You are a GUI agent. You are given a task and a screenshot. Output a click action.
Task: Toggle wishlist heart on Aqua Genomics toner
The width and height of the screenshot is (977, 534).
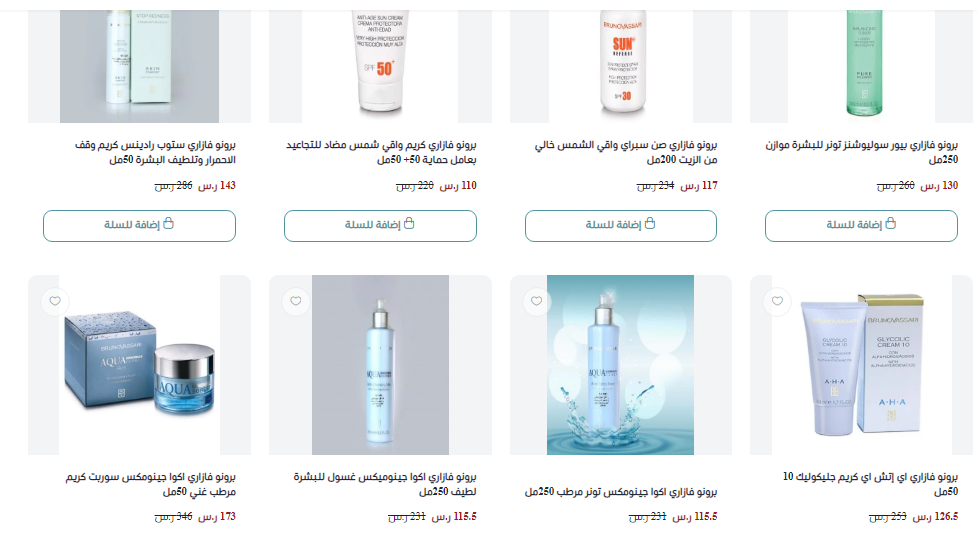536,301
